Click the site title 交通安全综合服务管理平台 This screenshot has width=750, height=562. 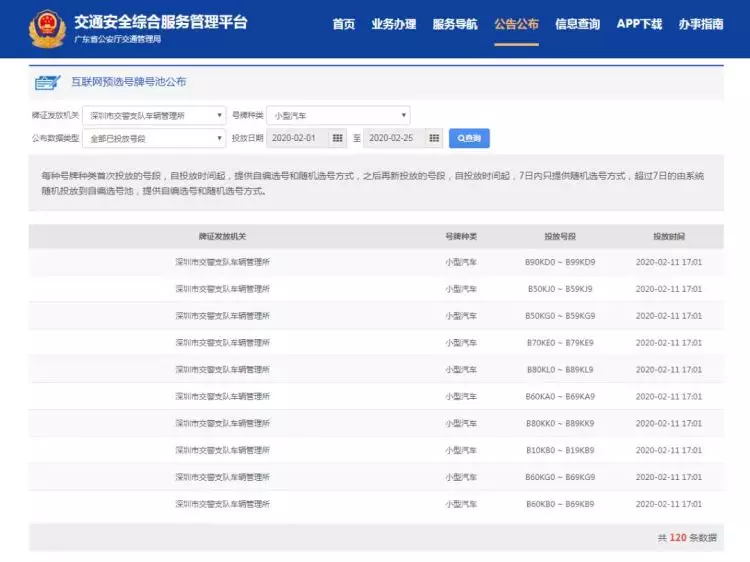(x=161, y=22)
